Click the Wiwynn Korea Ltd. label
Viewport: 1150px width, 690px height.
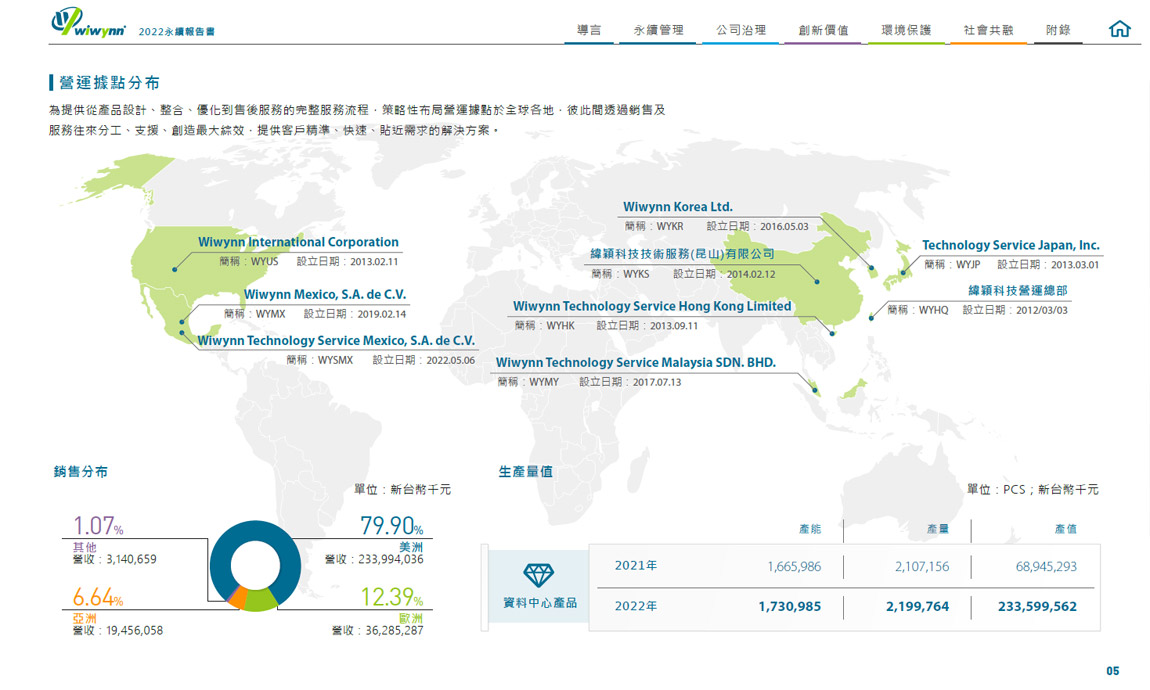point(677,207)
